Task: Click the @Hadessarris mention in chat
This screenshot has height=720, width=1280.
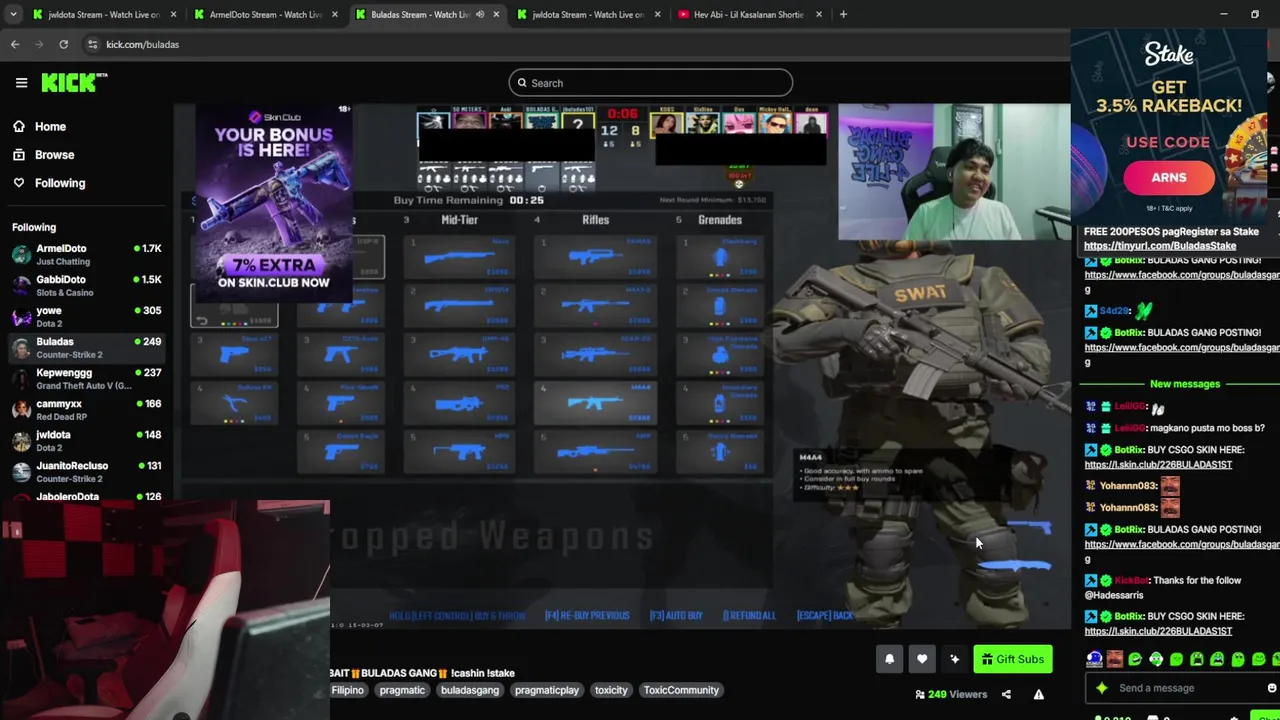Action: pyautogui.click(x=1114, y=595)
